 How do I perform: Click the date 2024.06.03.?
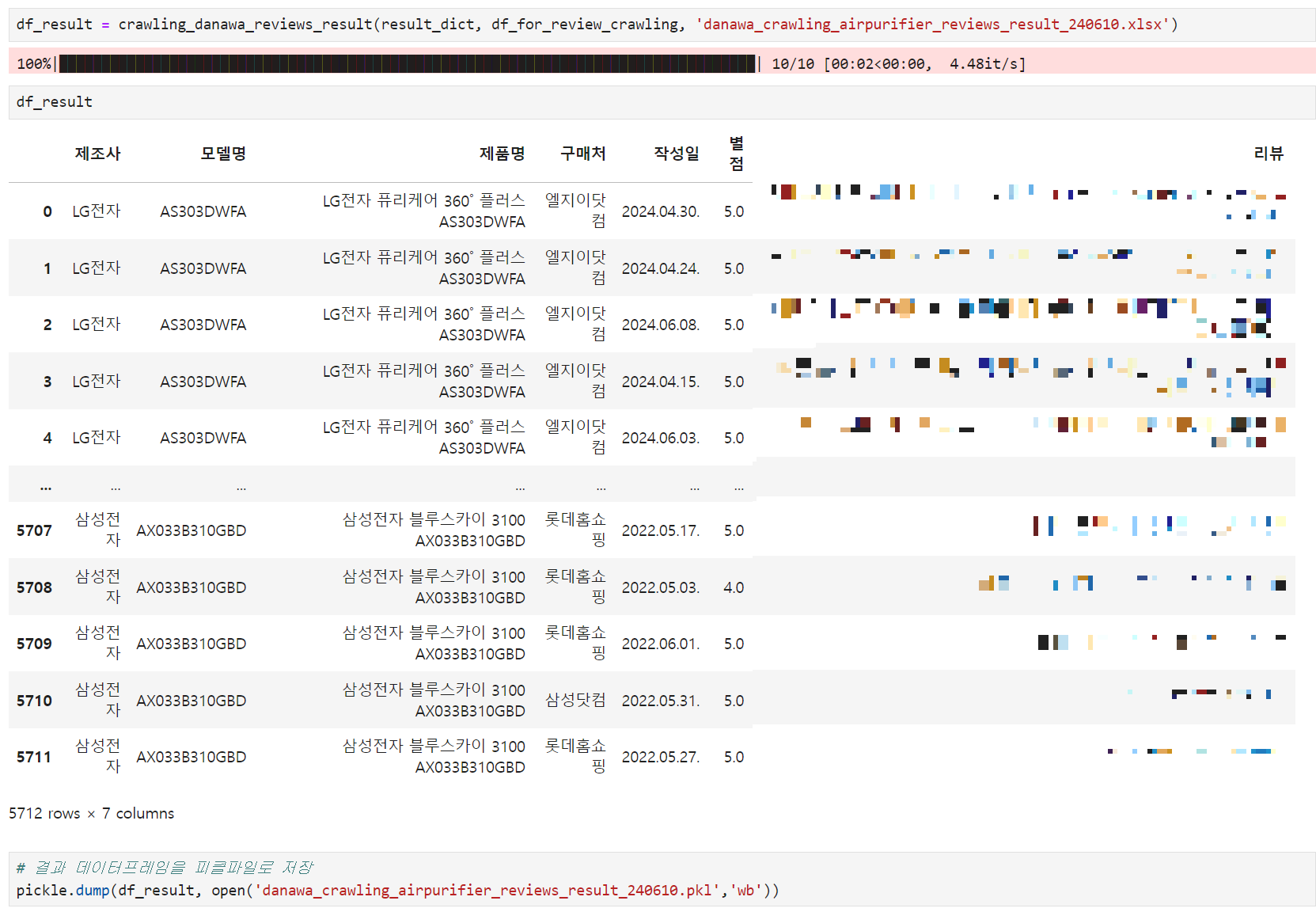pyautogui.click(x=661, y=438)
